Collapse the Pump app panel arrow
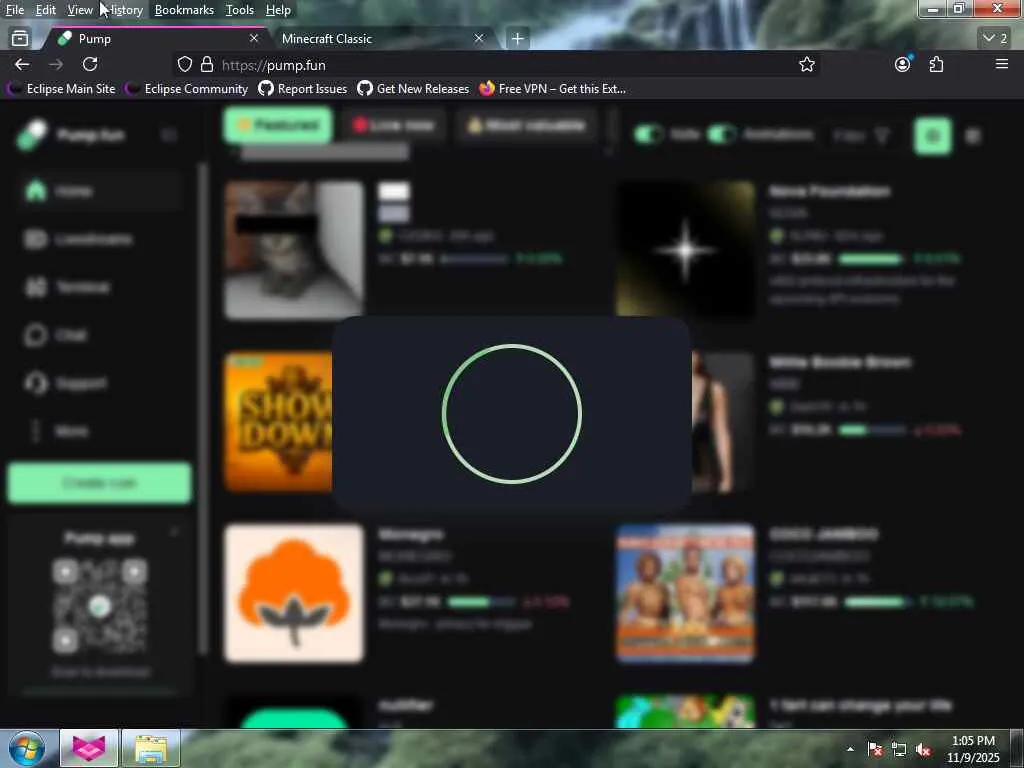 point(174,533)
